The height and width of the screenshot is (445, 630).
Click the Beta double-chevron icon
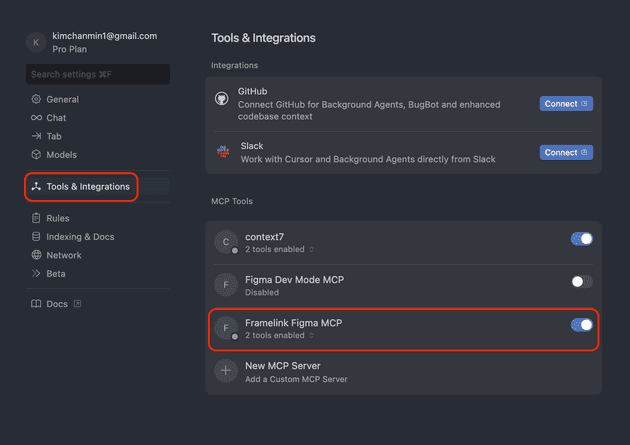pyautogui.click(x=36, y=274)
